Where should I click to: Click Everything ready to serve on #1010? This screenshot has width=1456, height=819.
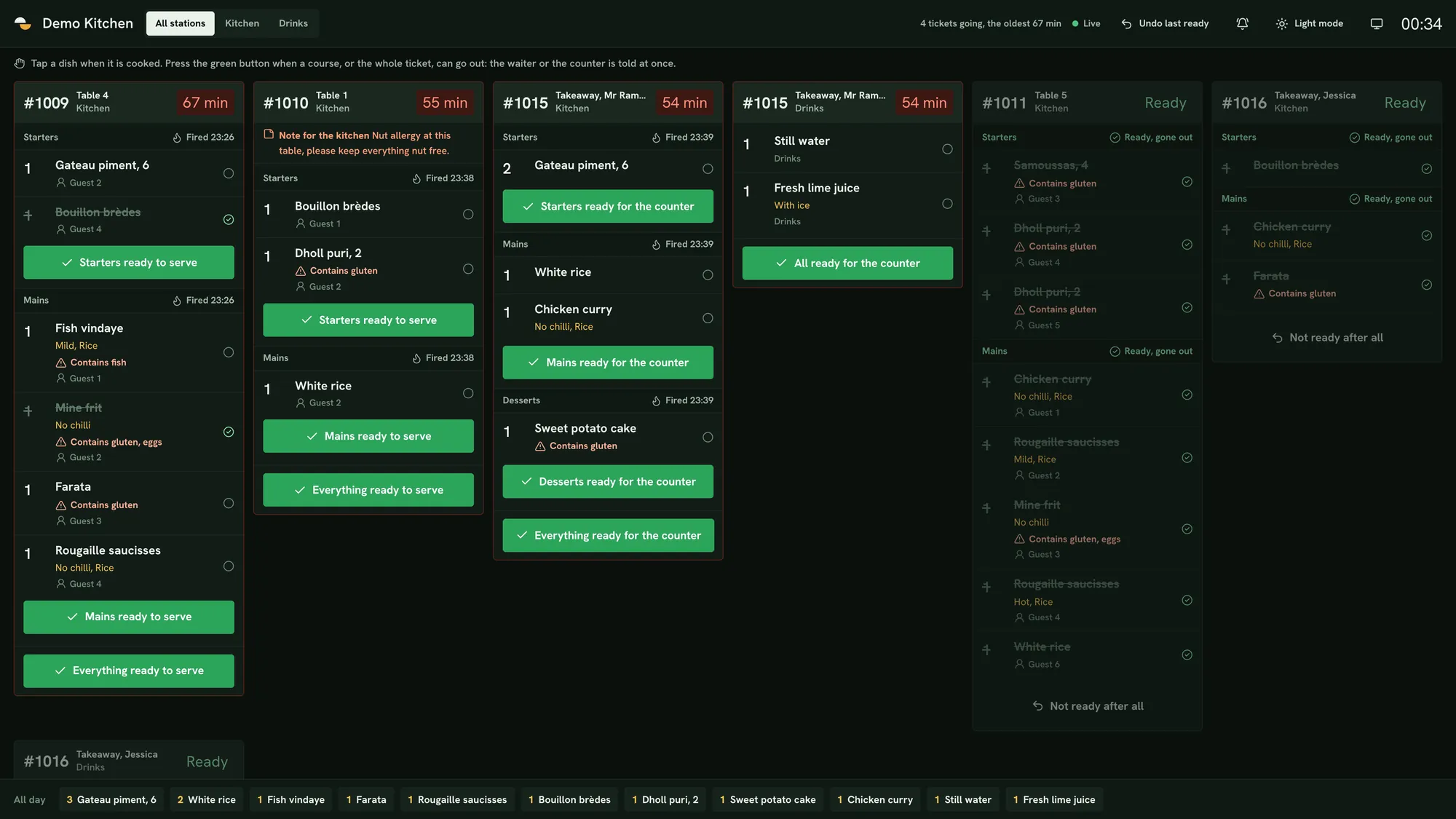tap(368, 490)
